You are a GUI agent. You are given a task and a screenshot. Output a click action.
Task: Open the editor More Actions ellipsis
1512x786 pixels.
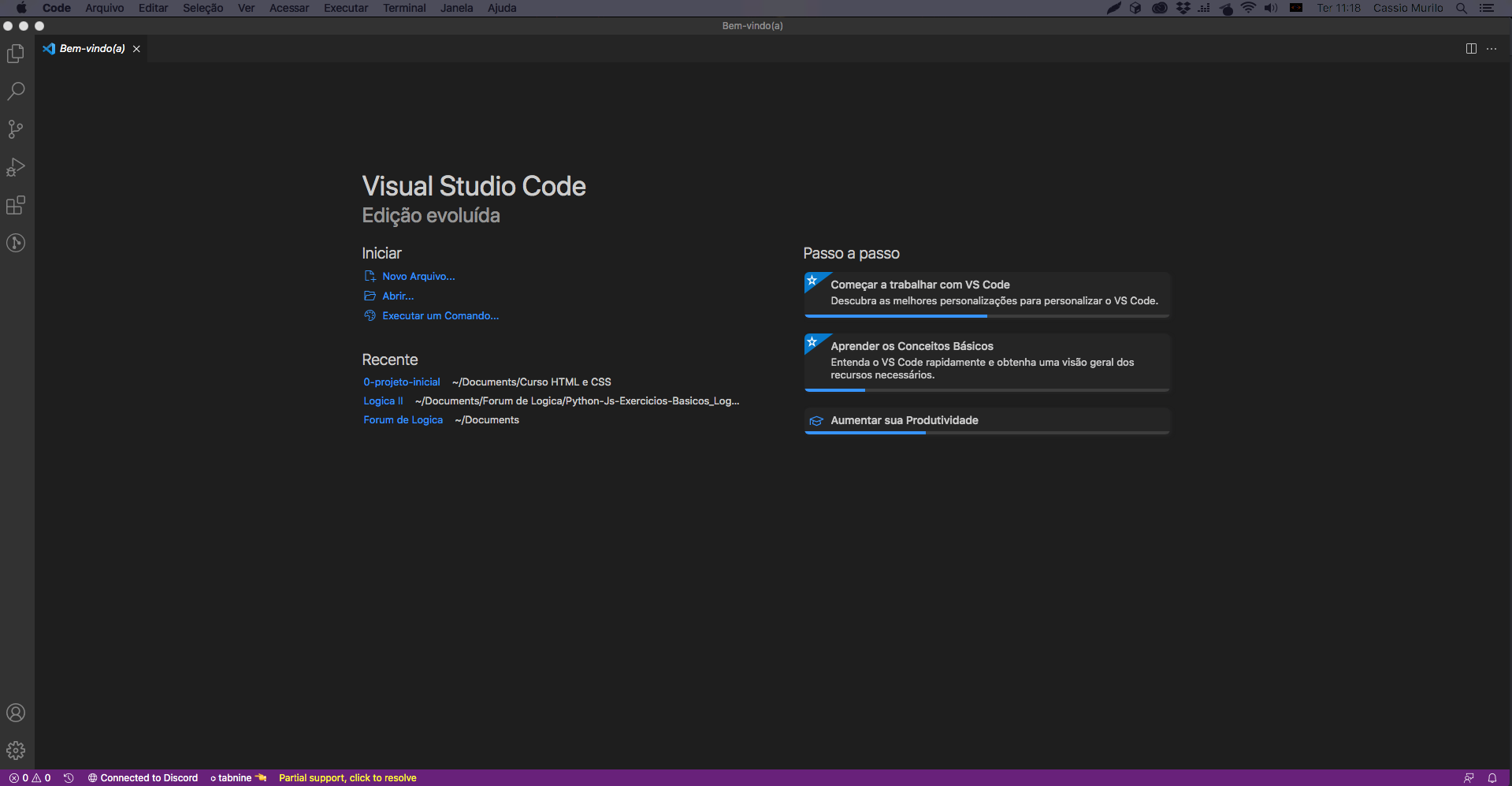(x=1492, y=49)
